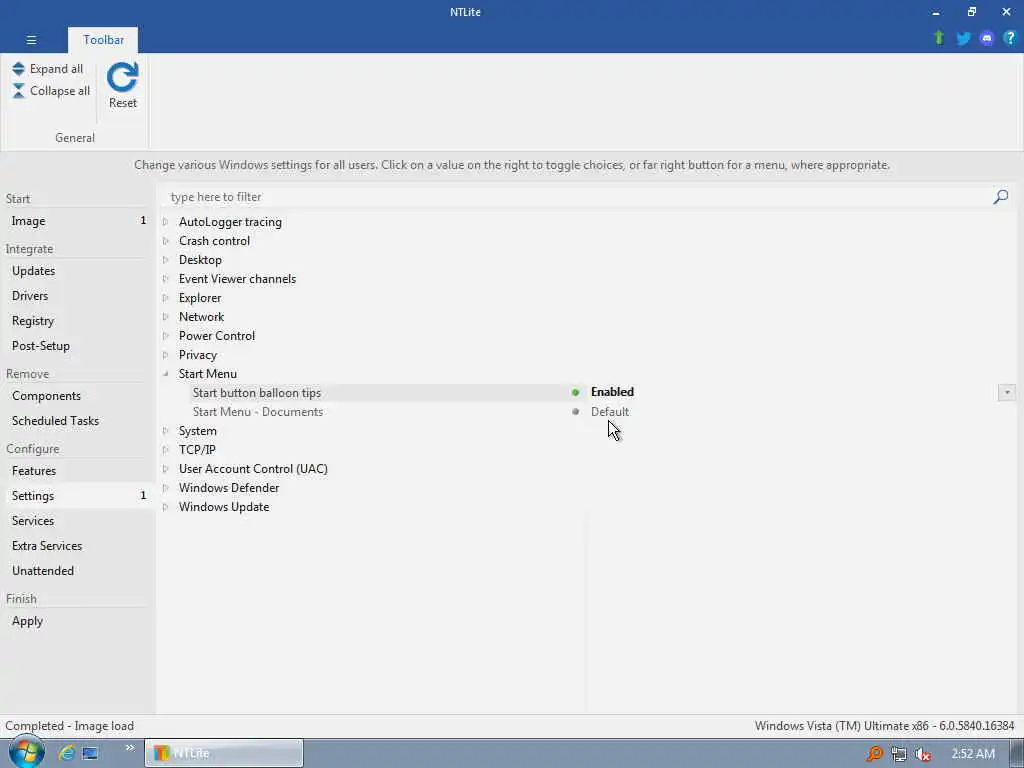Click the Collapse all label
1024x768 pixels.
click(60, 91)
